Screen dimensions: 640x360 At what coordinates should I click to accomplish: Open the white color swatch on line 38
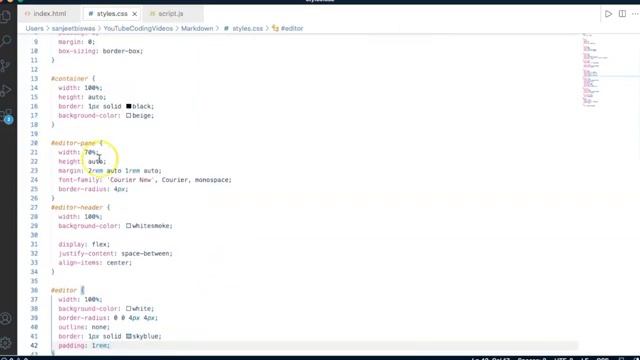(129, 309)
